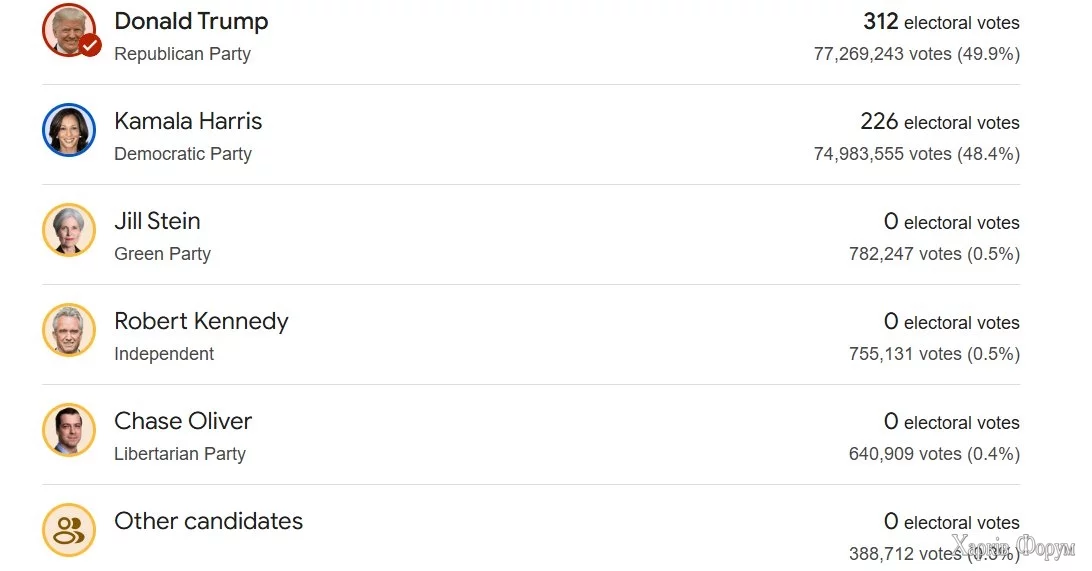The width and height of the screenshot is (1092, 571).
Task: Click the Other candidates group icon
Action: click(69, 530)
